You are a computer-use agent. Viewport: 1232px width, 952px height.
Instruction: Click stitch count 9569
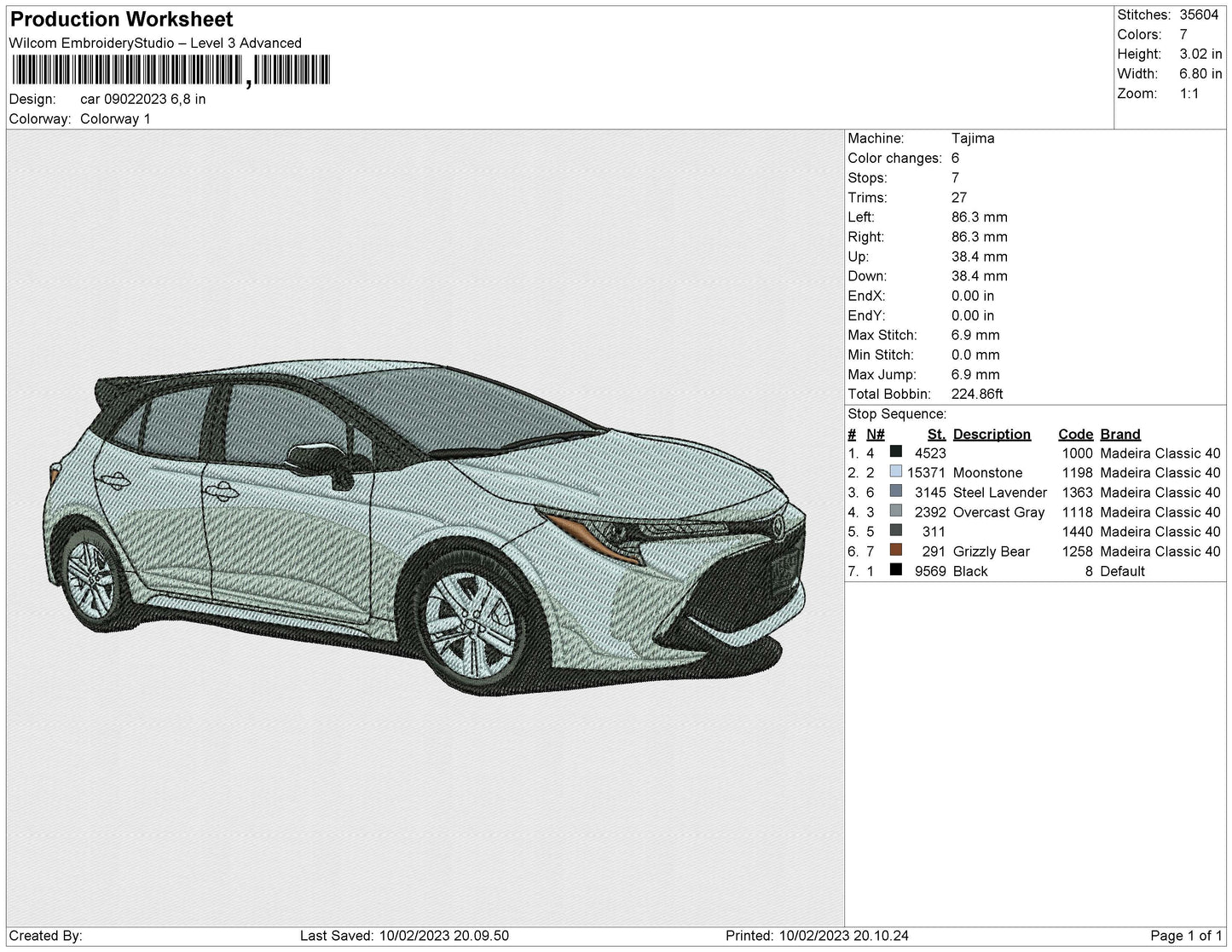click(930, 571)
